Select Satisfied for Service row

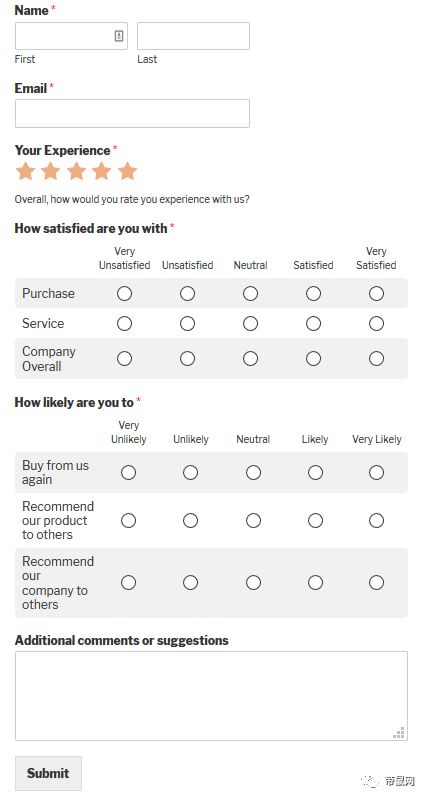pyautogui.click(x=313, y=323)
